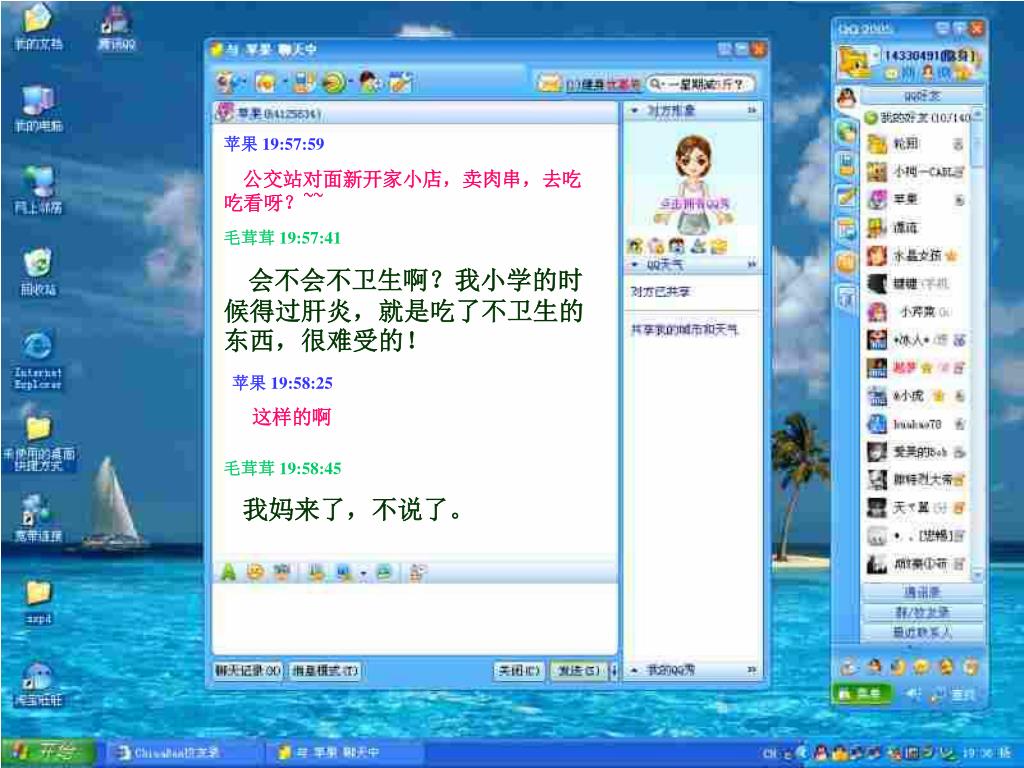Click in the message input text area
Screen dimensions: 1024x768
coord(414,619)
